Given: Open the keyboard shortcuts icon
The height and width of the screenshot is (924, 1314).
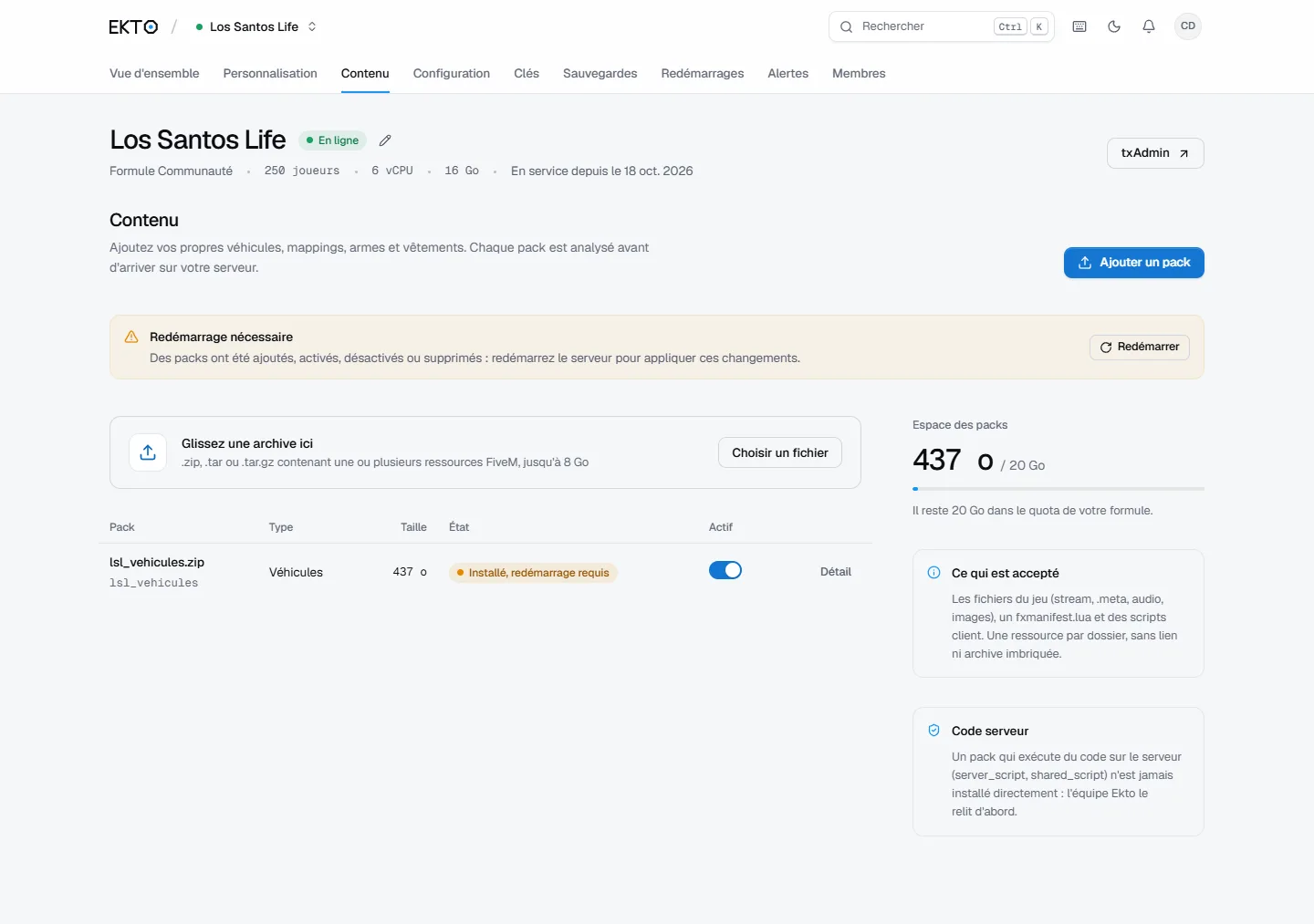Looking at the screenshot, I should 1079,26.
